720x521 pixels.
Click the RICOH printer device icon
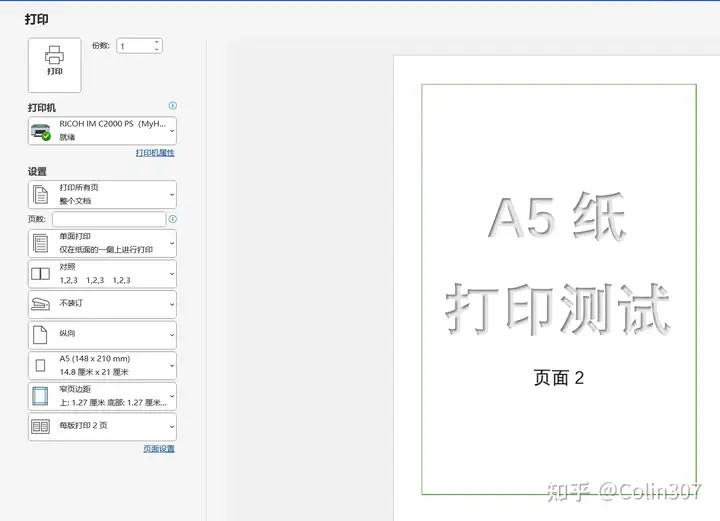tap(41, 132)
